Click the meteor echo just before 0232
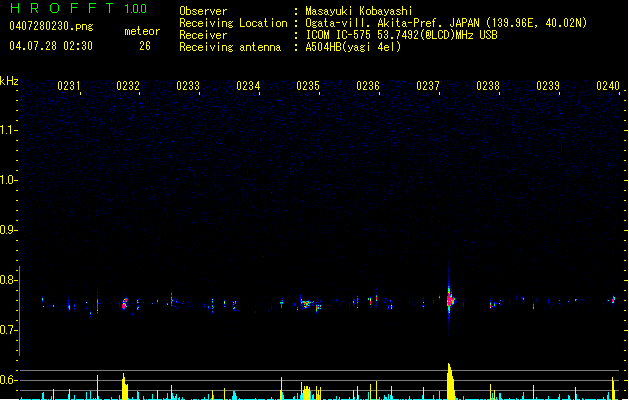 pos(125,303)
